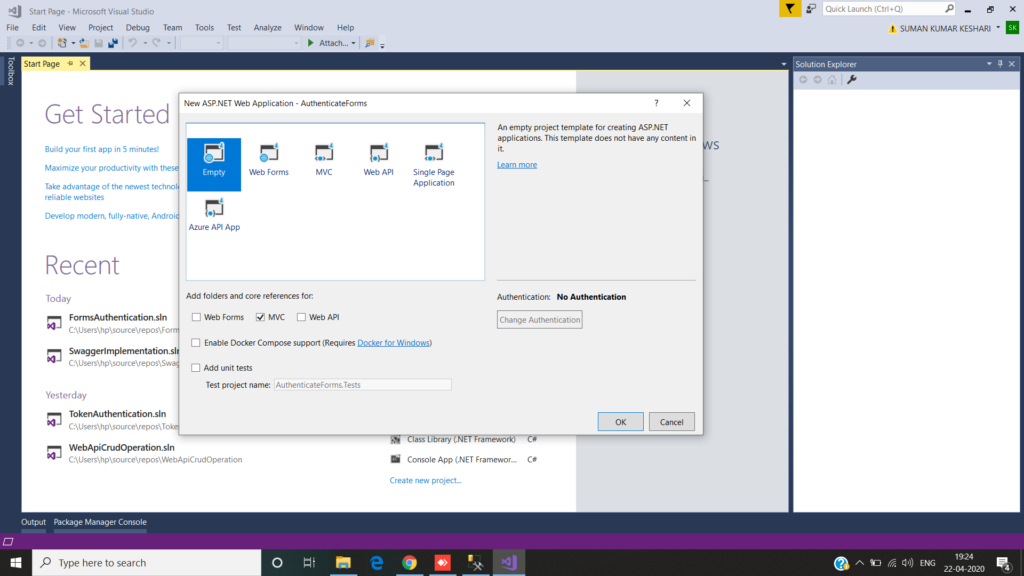The width and height of the screenshot is (1024, 576).
Task: Select the Empty project template
Action: [x=214, y=164]
